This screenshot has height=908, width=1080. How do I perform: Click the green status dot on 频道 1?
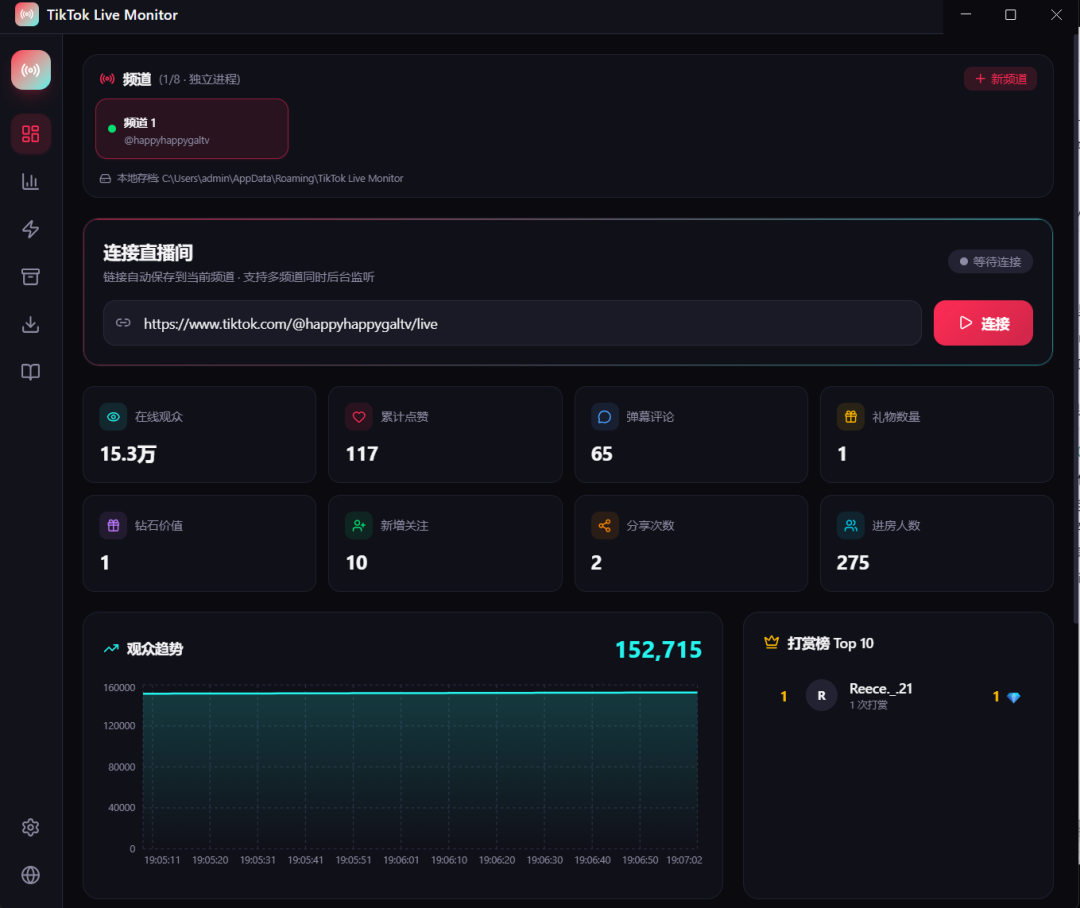(x=112, y=129)
